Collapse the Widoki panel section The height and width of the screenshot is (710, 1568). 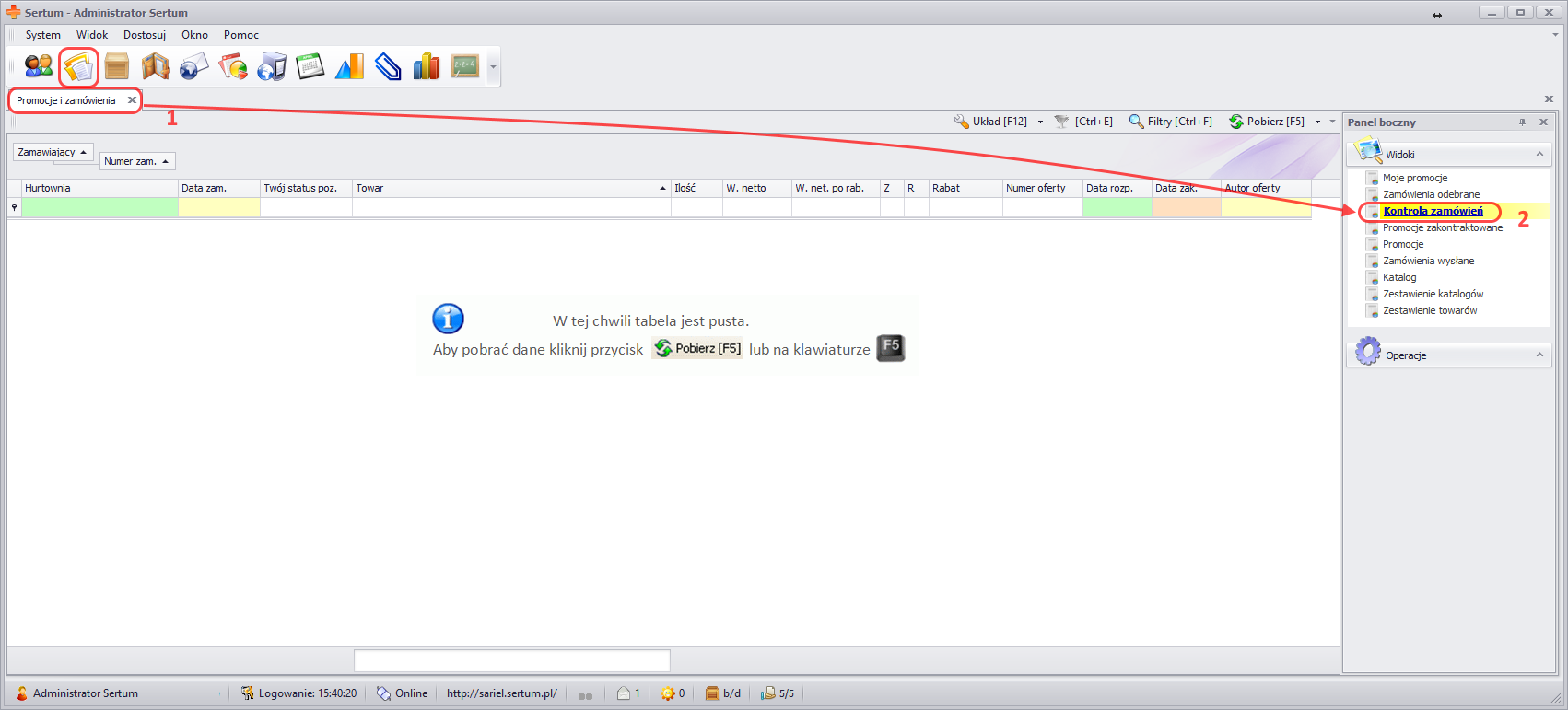pos(1539,155)
